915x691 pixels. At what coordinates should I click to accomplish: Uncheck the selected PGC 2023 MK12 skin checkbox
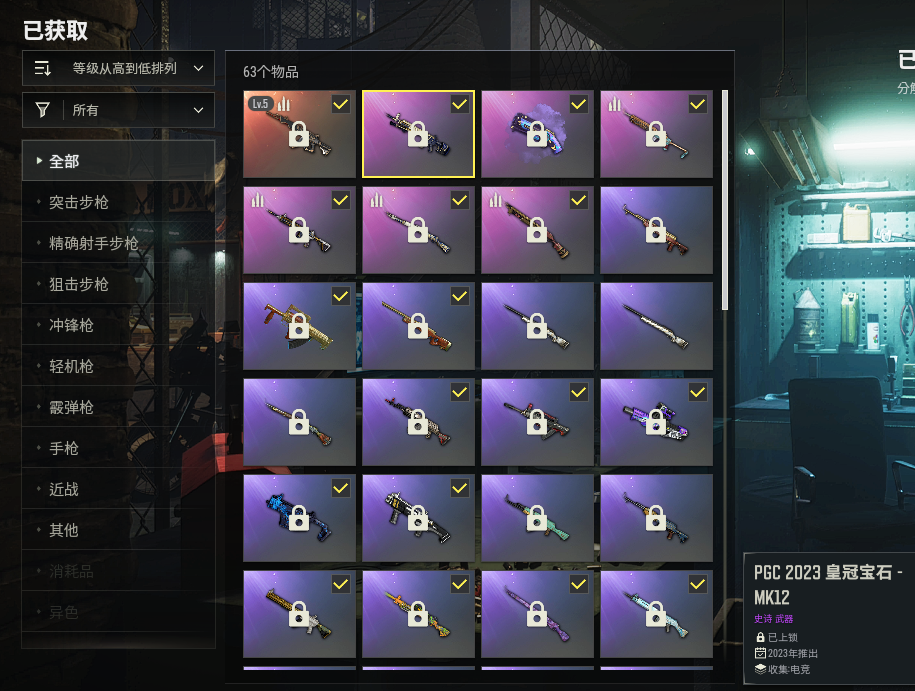[x=460, y=104]
